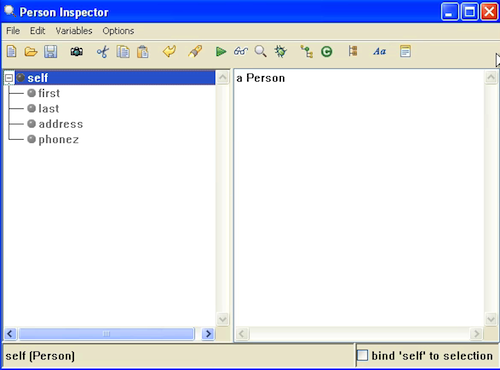This screenshot has height=370, width=500.
Task: Minimize the Person Inspector window
Action: click(449, 12)
